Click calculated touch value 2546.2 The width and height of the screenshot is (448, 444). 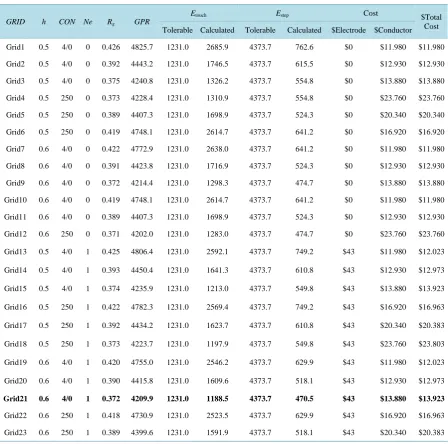217,362
